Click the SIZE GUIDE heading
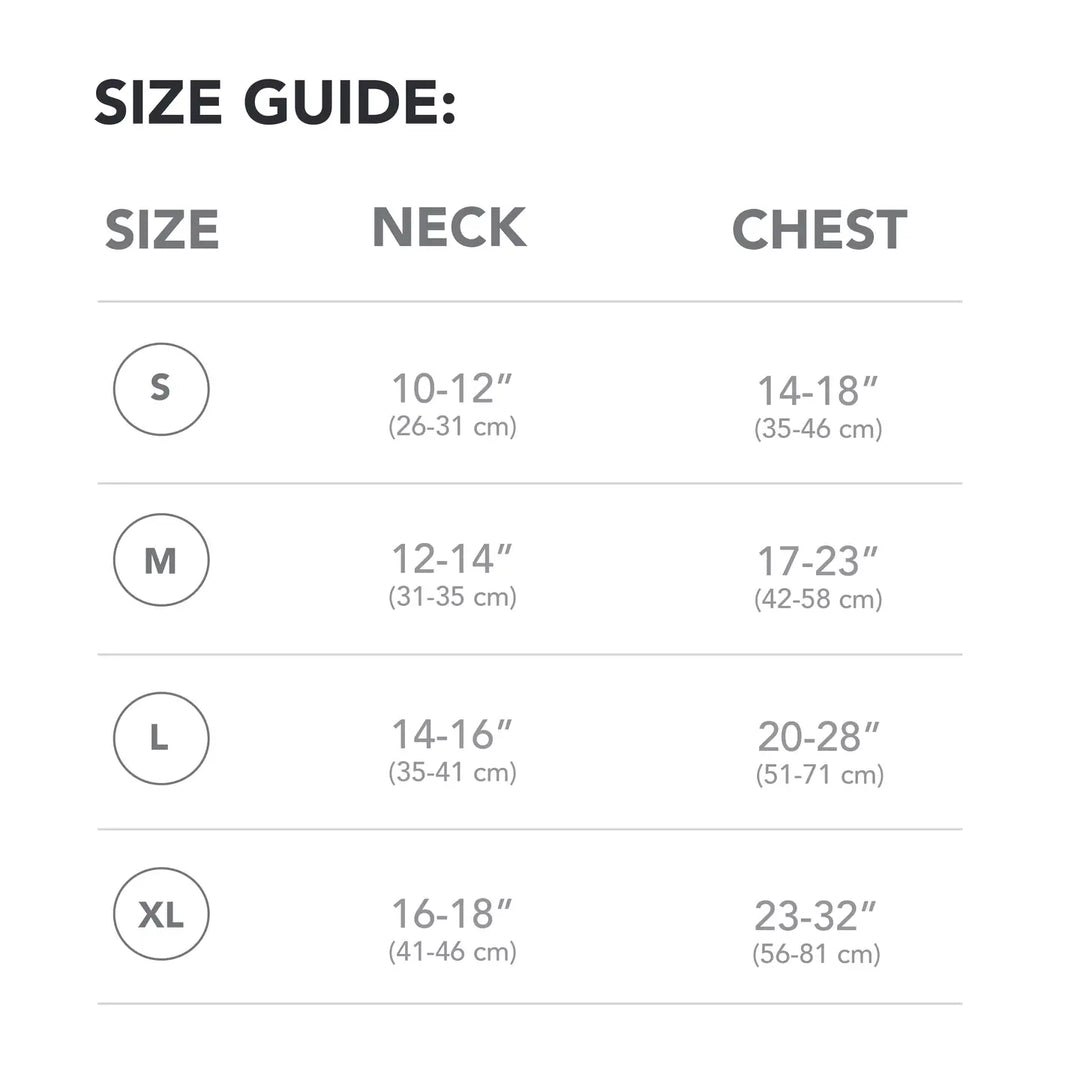This screenshot has height=1080, width=1080. [275, 103]
